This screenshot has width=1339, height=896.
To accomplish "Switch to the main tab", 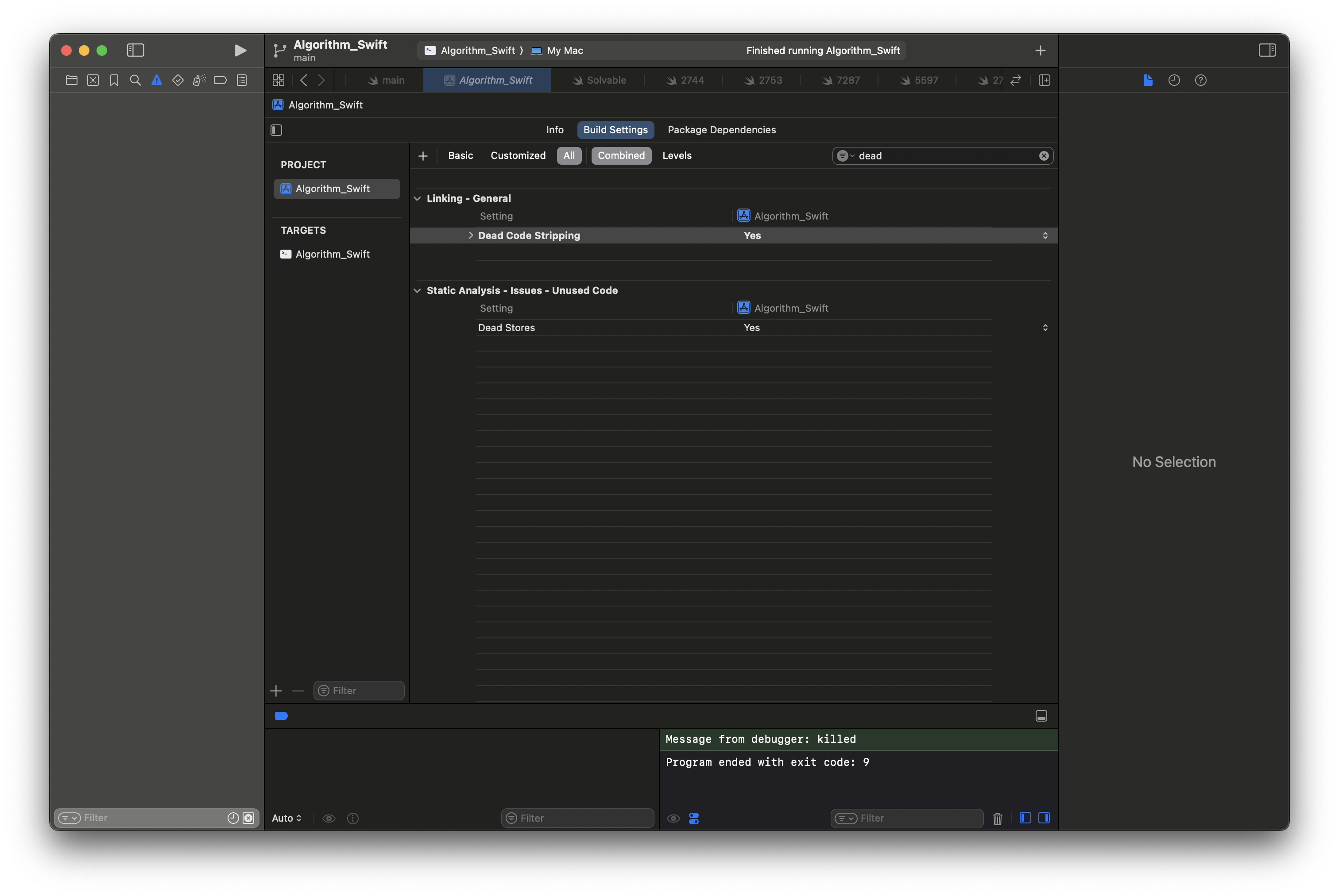I will click(386, 81).
